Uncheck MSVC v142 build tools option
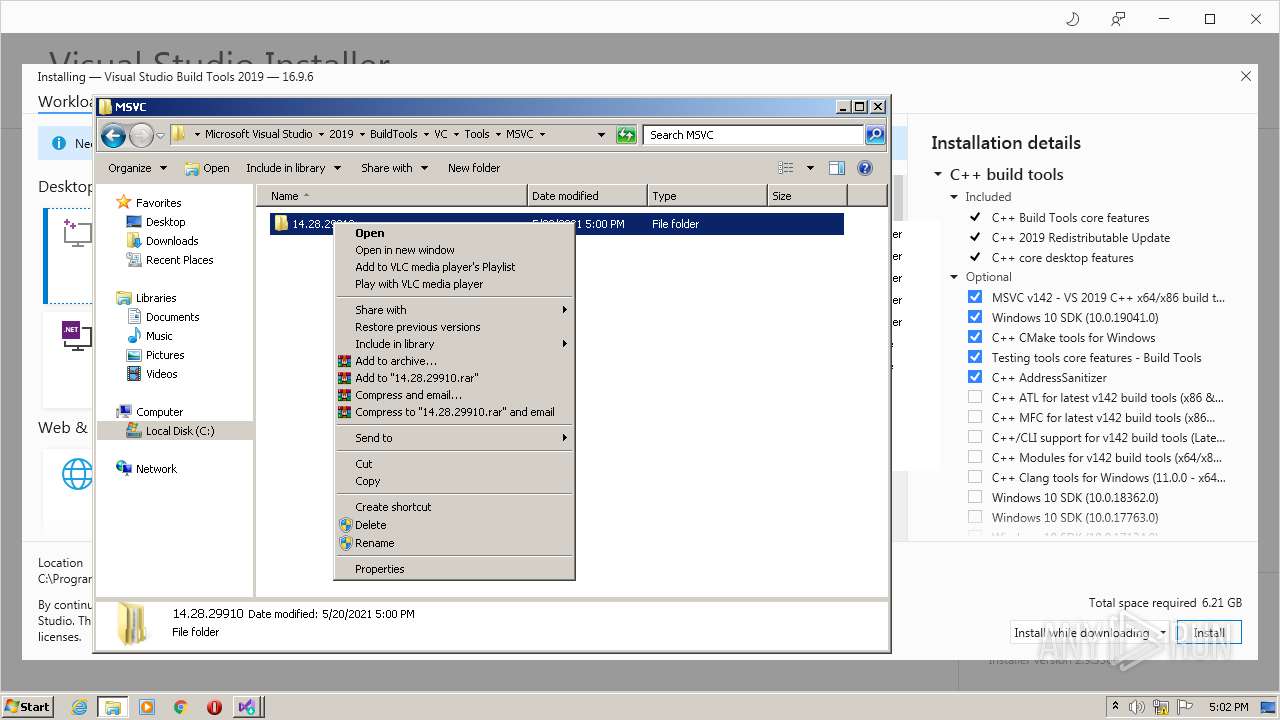This screenshot has width=1280, height=720. pyautogui.click(x=975, y=297)
